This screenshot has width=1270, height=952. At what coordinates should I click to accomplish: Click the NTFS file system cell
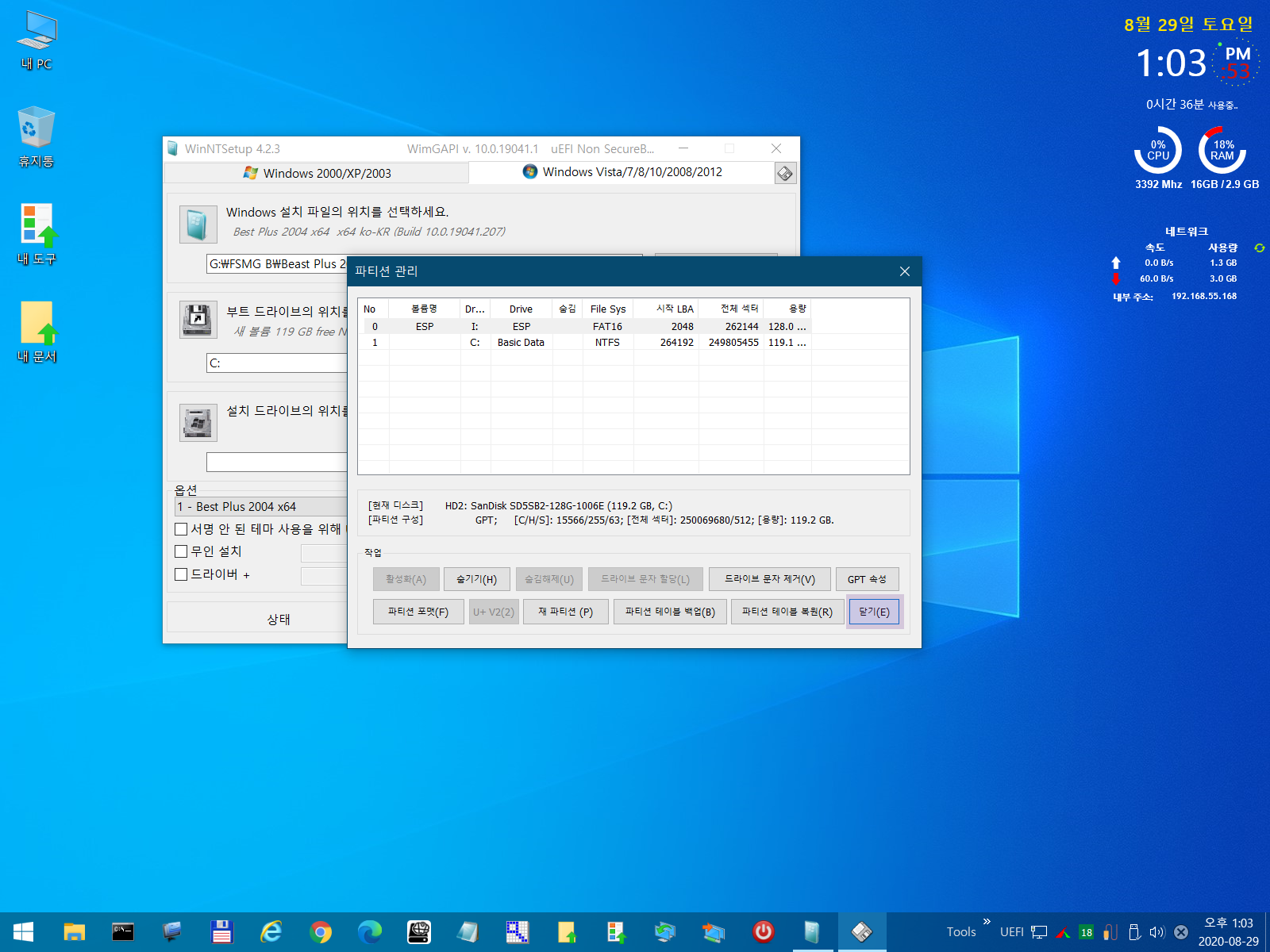coord(607,343)
